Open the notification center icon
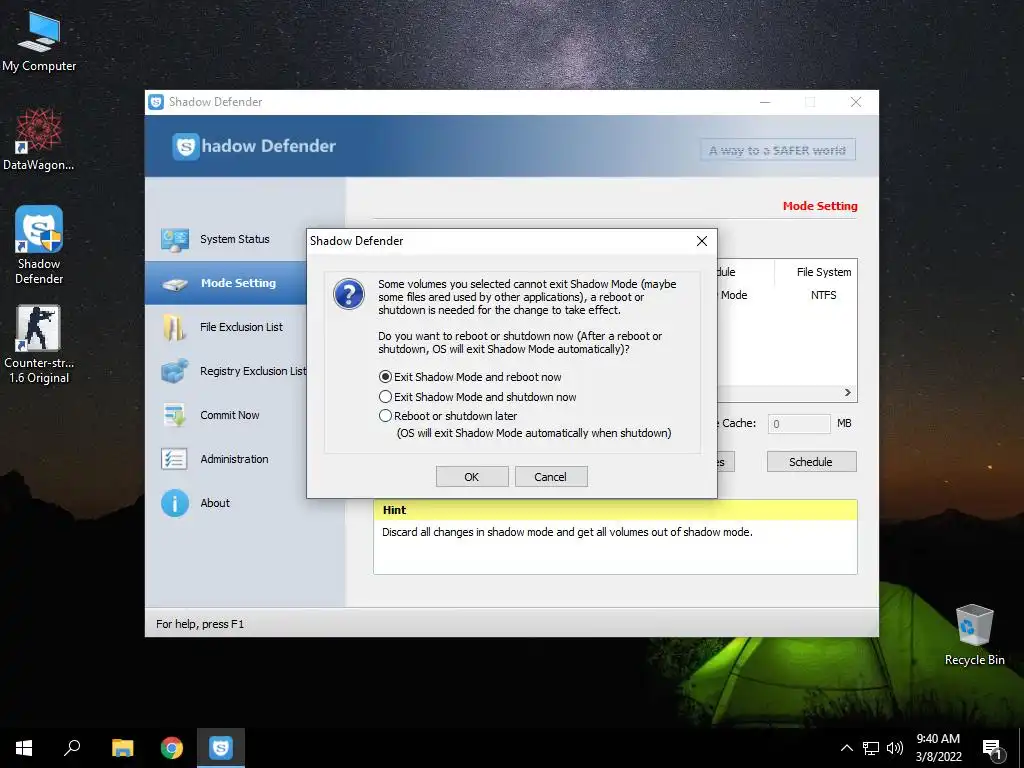 click(992, 749)
